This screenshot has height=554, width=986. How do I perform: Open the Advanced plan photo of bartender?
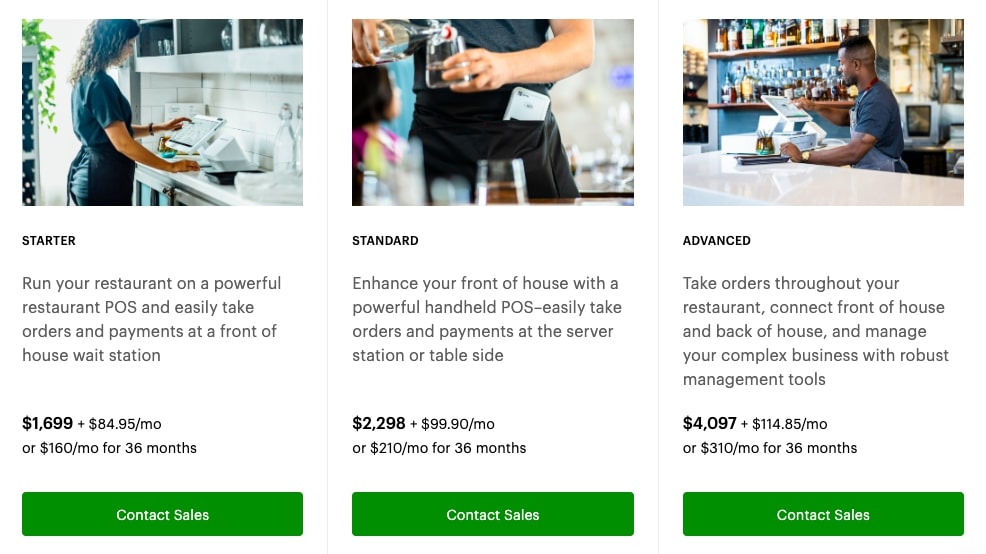(x=823, y=112)
